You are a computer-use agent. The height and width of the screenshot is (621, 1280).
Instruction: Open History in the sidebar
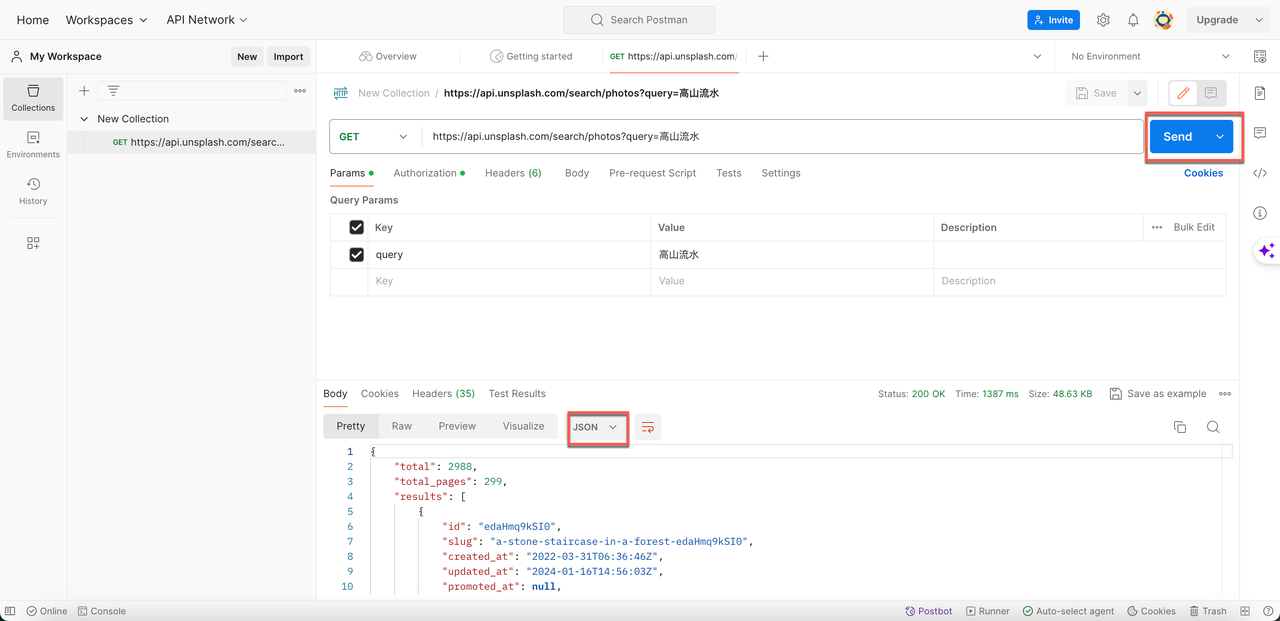click(33, 191)
